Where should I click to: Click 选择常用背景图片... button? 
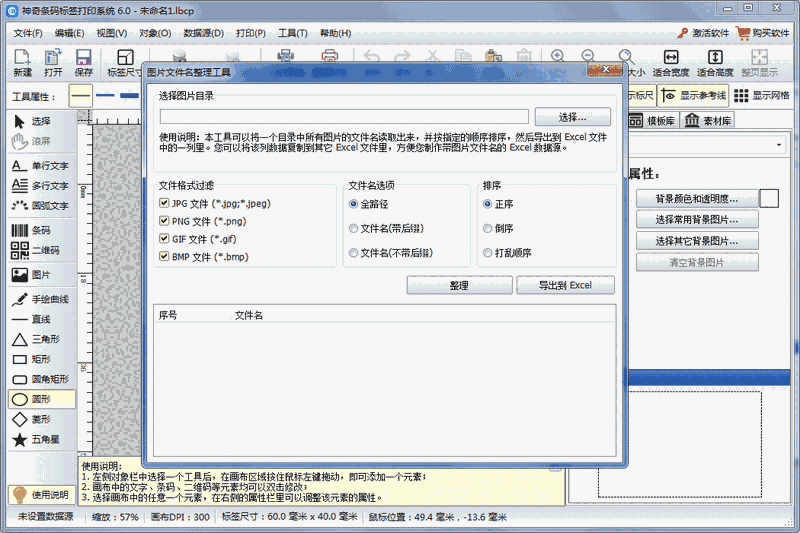coord(697,220)
